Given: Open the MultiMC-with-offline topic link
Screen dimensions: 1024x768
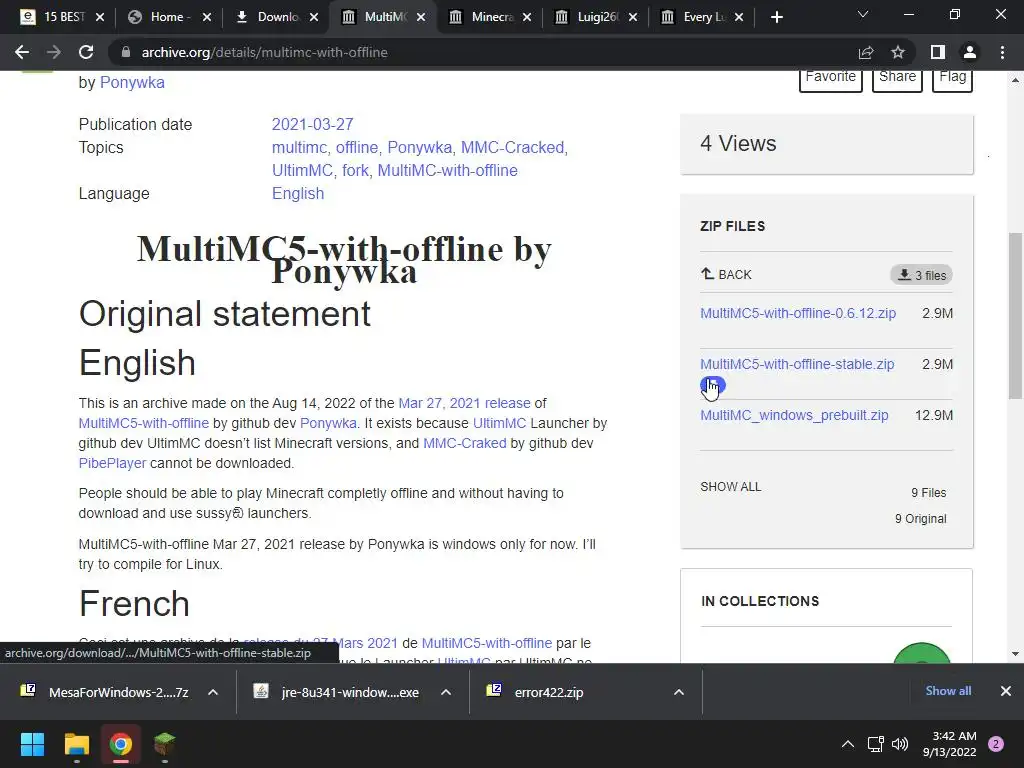Looking at the screenshot, I should (447, 170).
